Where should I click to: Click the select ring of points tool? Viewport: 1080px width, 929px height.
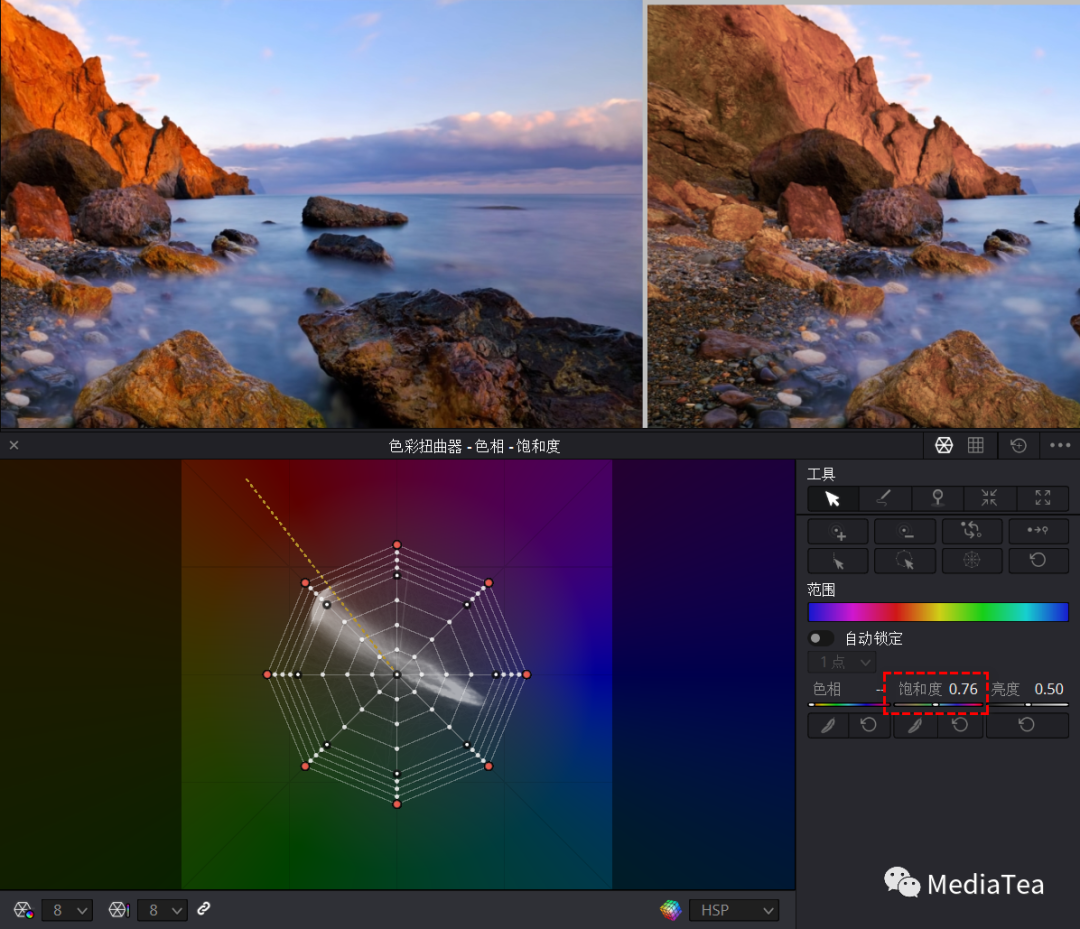(905, 561)
